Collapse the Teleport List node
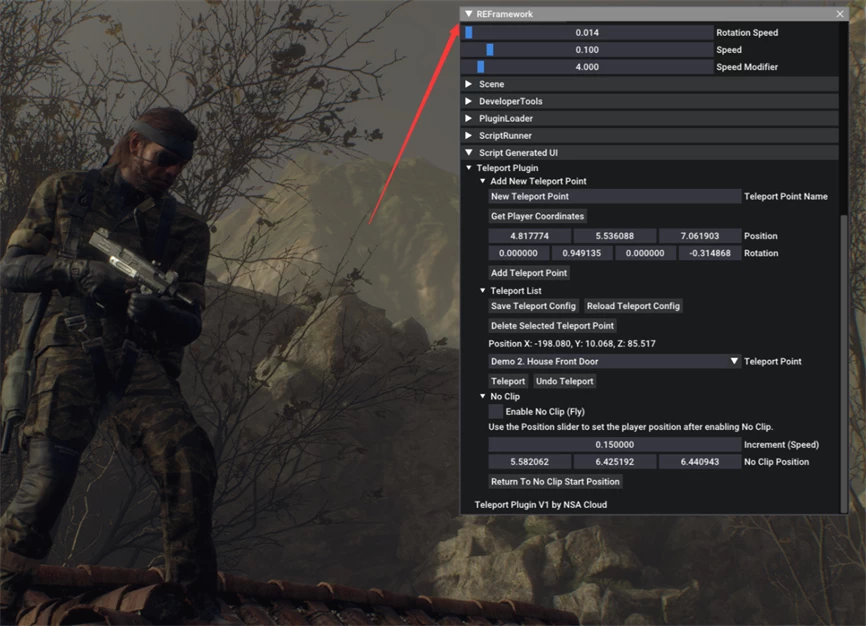 [482, 291]
